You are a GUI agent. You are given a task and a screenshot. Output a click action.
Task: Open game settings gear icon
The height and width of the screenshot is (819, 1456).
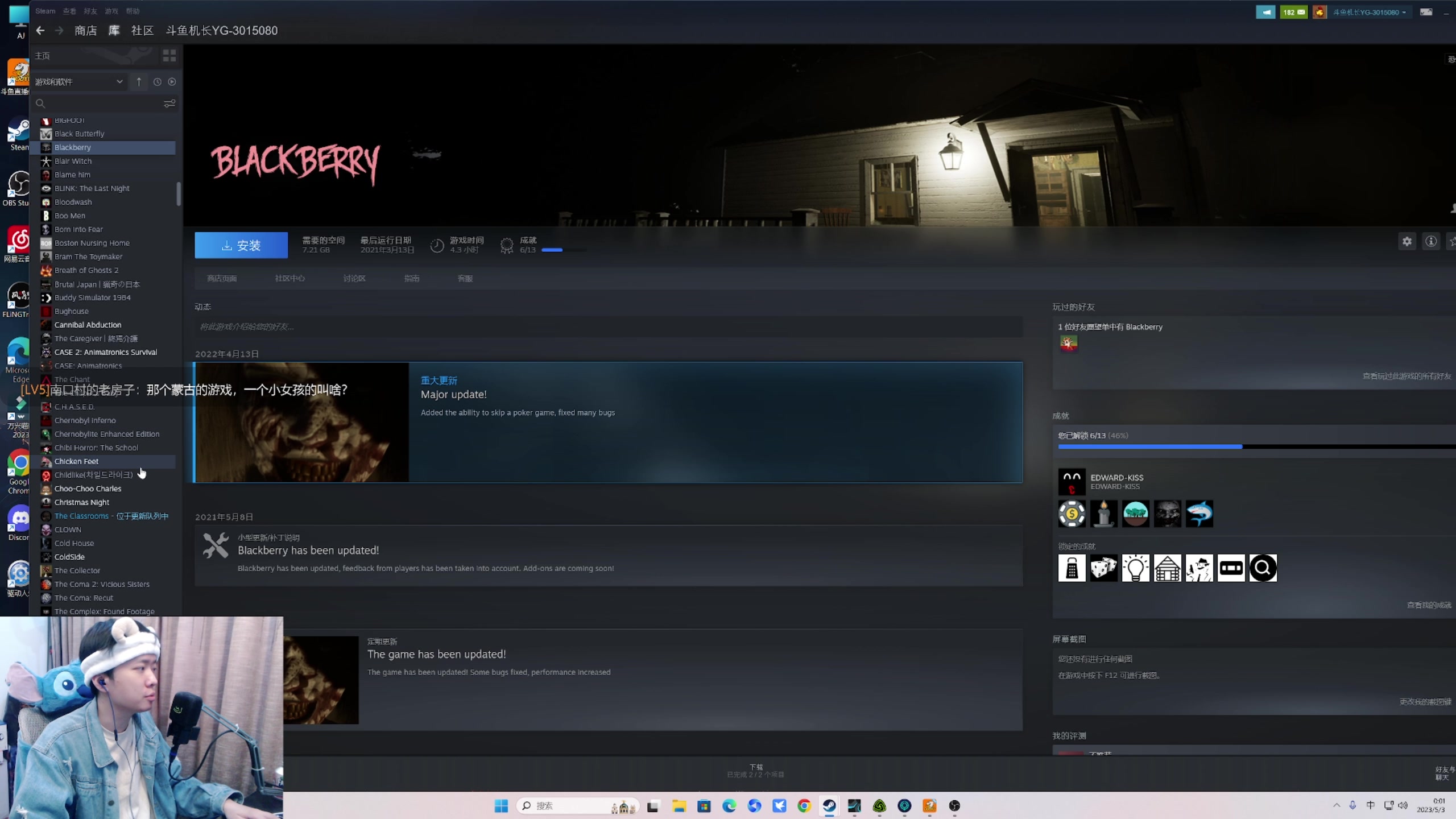click(x=1407, y=242)
